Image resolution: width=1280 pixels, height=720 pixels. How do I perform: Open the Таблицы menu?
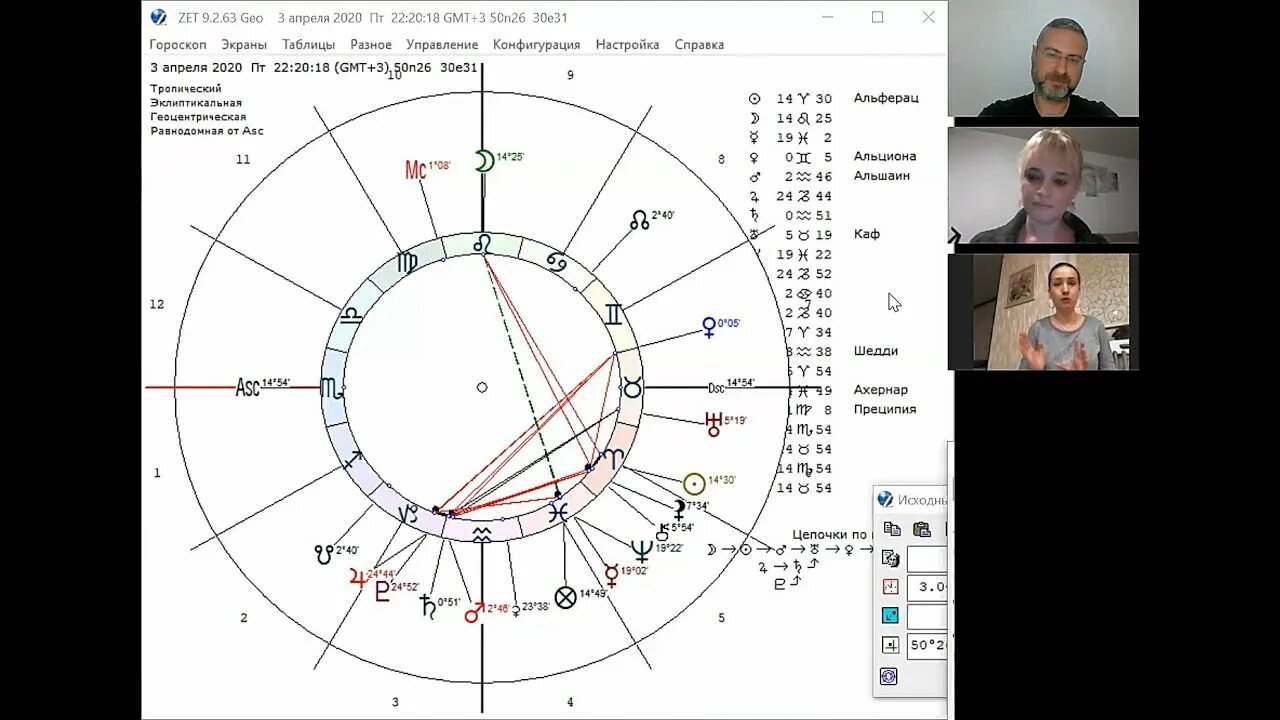click(309, 45)
